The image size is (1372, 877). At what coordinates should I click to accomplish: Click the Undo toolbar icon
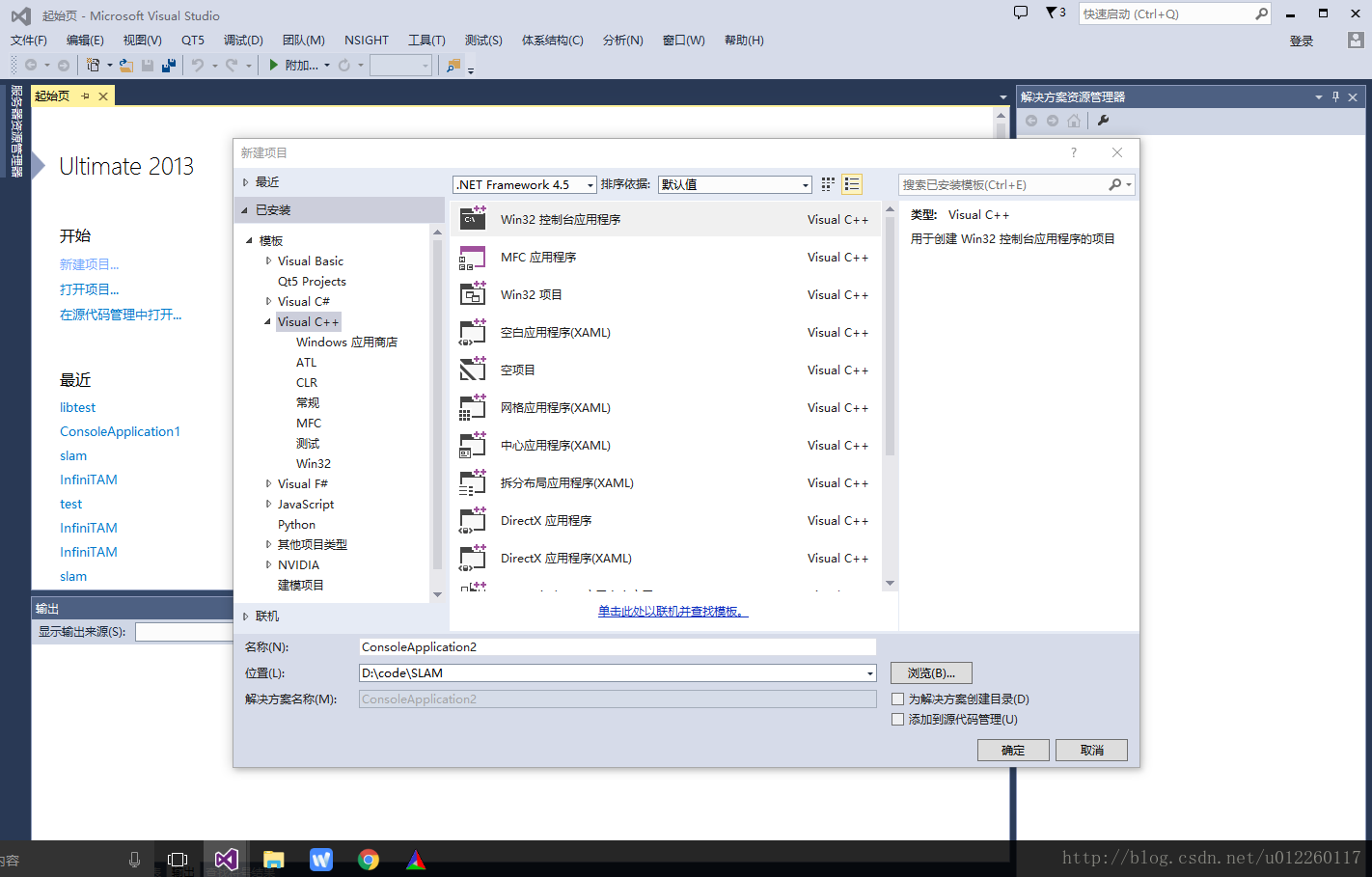tap(198, 65)
